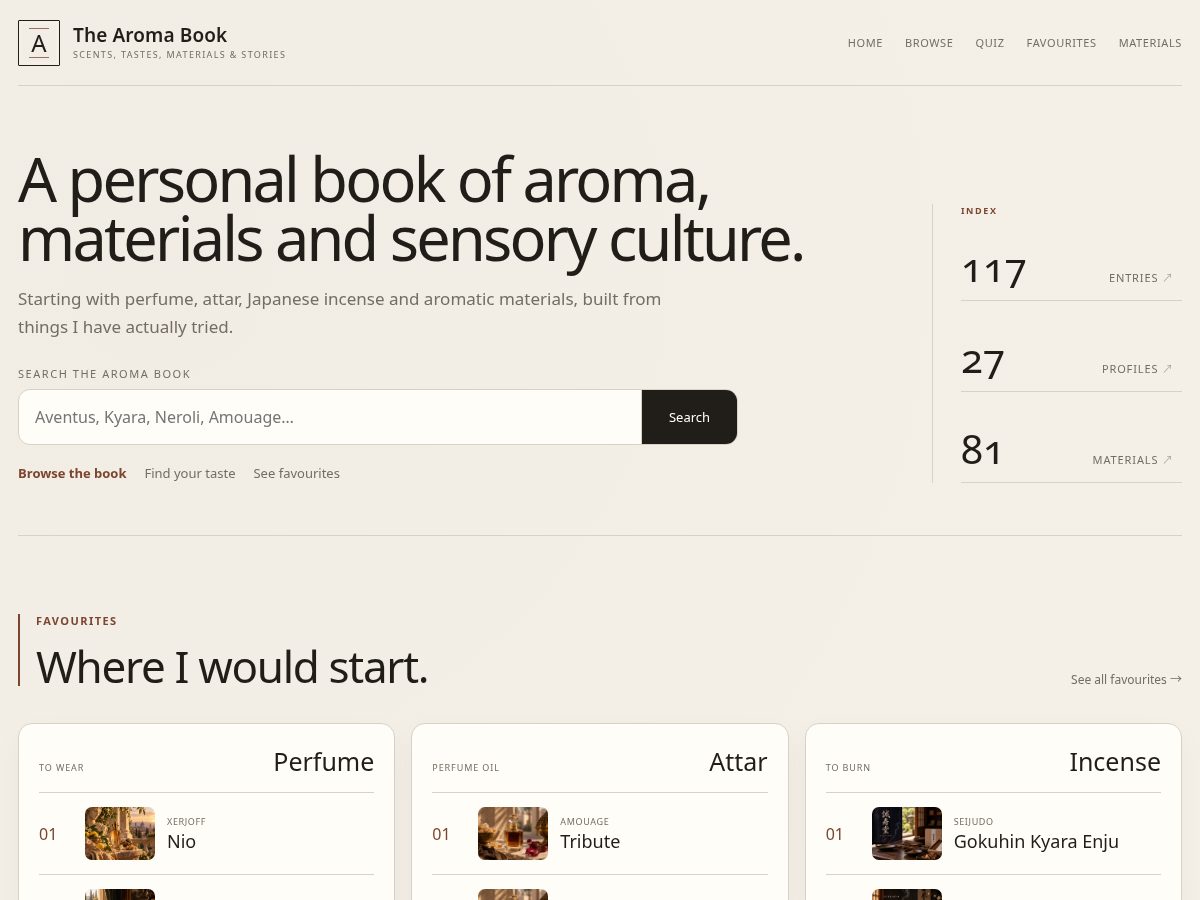
Task: Click the Seijudo brand label
Action: click(973, 822)
